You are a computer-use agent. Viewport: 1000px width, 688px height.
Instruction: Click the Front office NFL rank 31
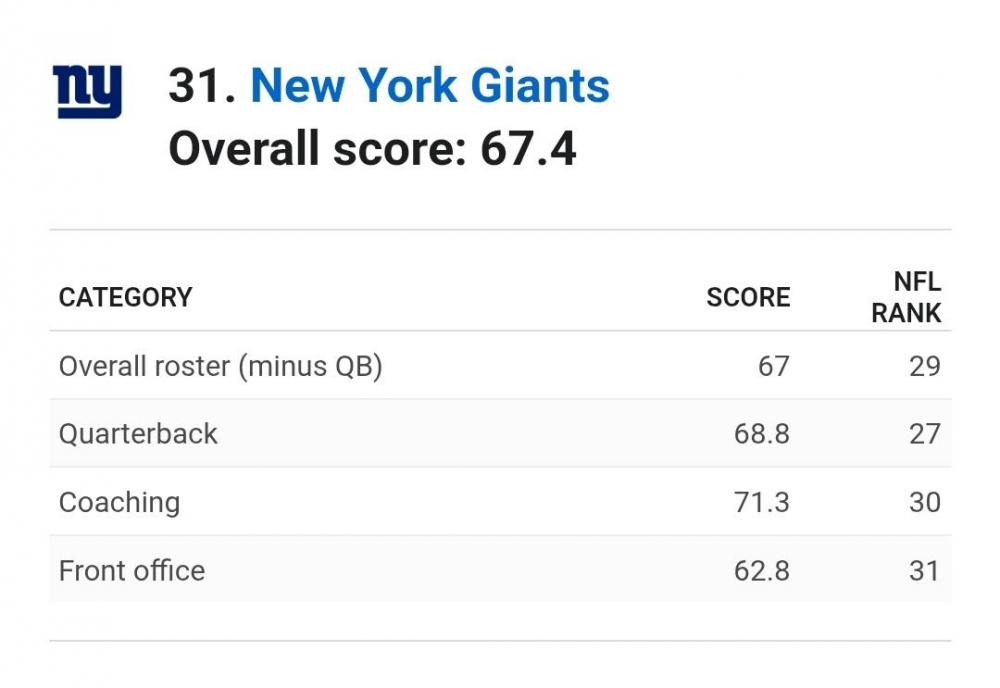(924, 571)
